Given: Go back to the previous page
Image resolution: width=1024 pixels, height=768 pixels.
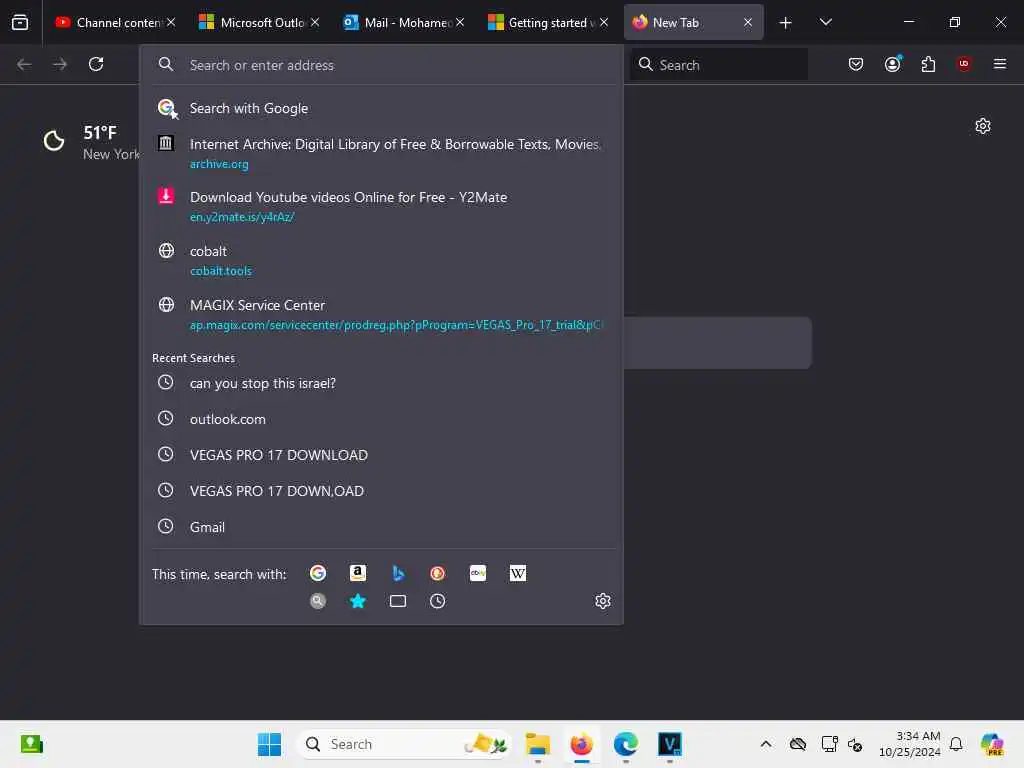Looking at the screenshot, I should (x=24, y=64).
